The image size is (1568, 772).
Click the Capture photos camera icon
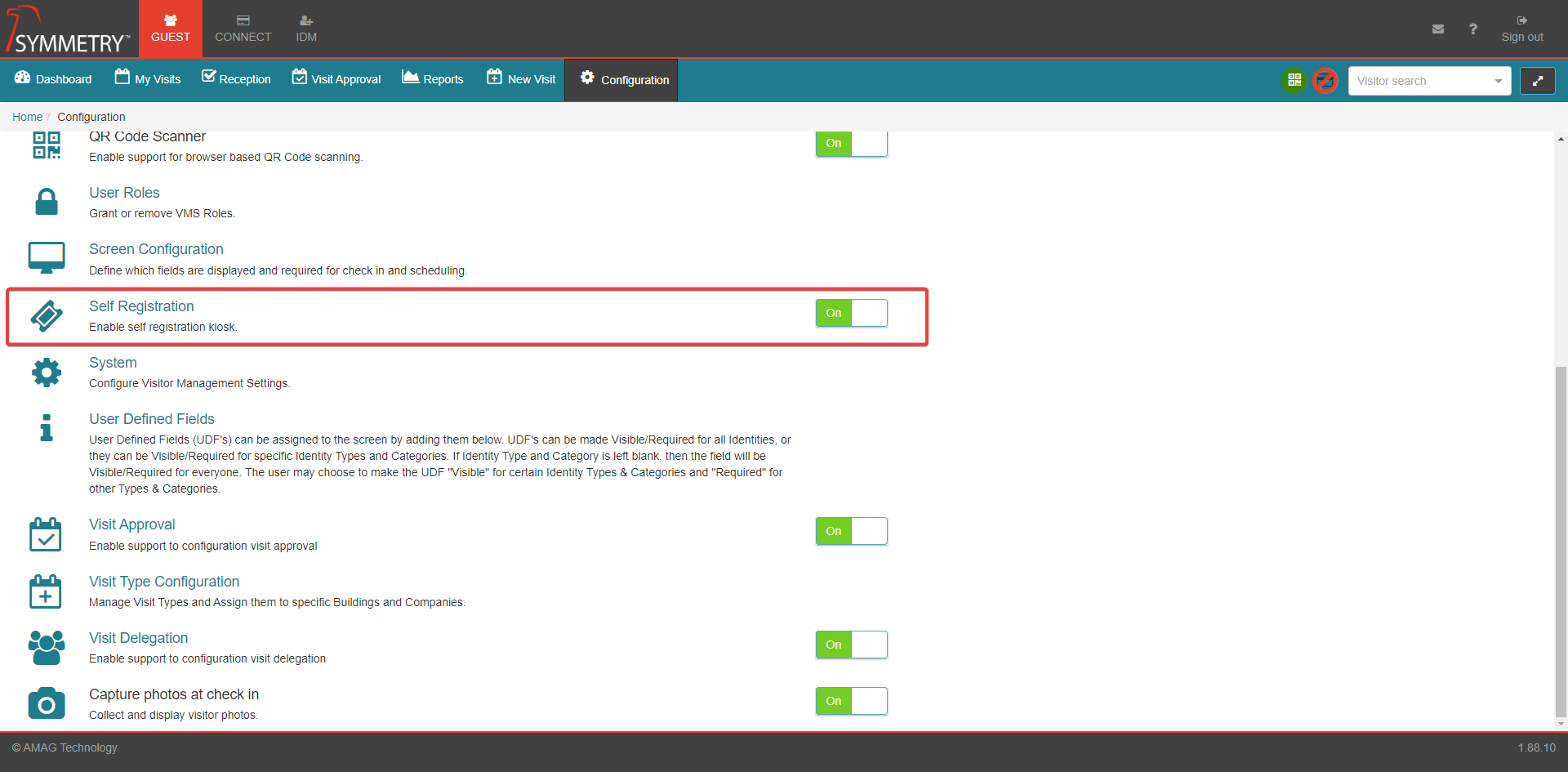pyautogui.click(x=47, y=703)
